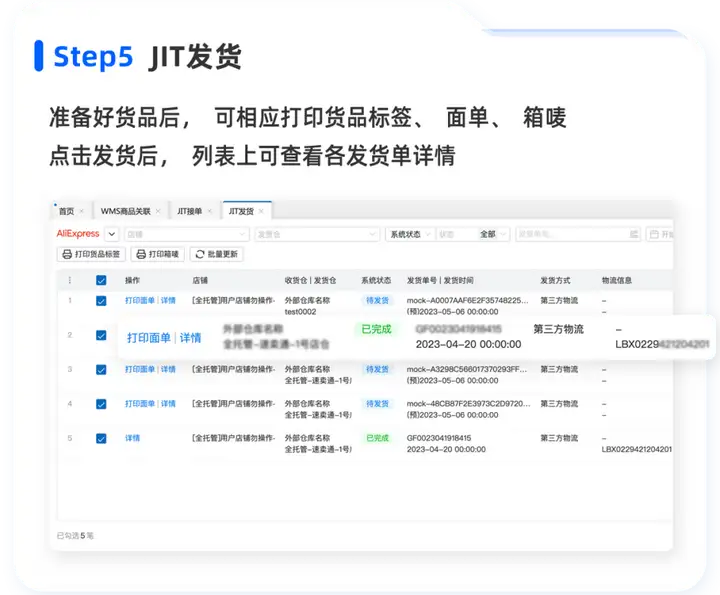Close the WMS商品关联 tab
This screenshot has width=720, height=595.
[158, 211]
